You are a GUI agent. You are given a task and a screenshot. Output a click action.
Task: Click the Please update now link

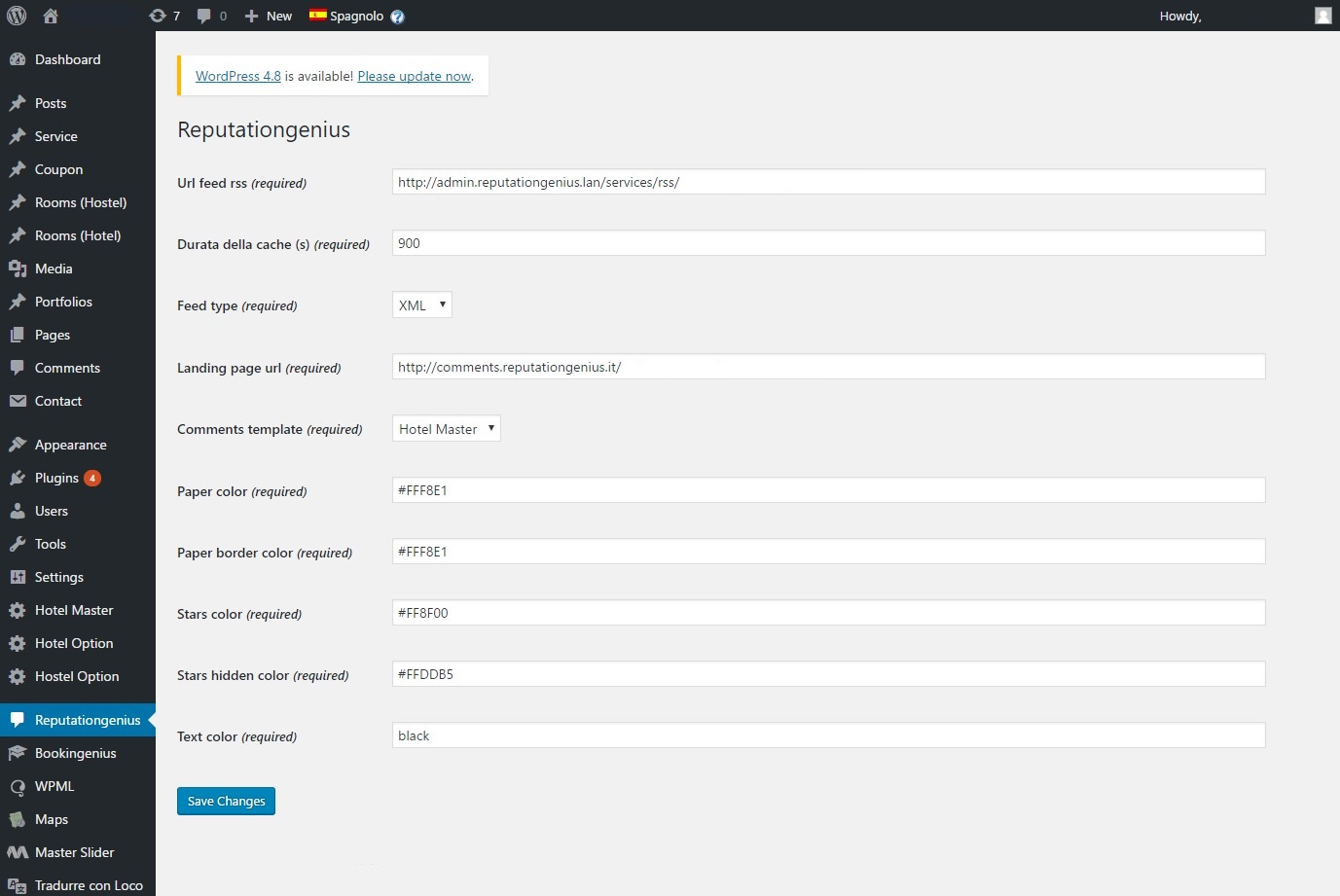coord(414,76)
